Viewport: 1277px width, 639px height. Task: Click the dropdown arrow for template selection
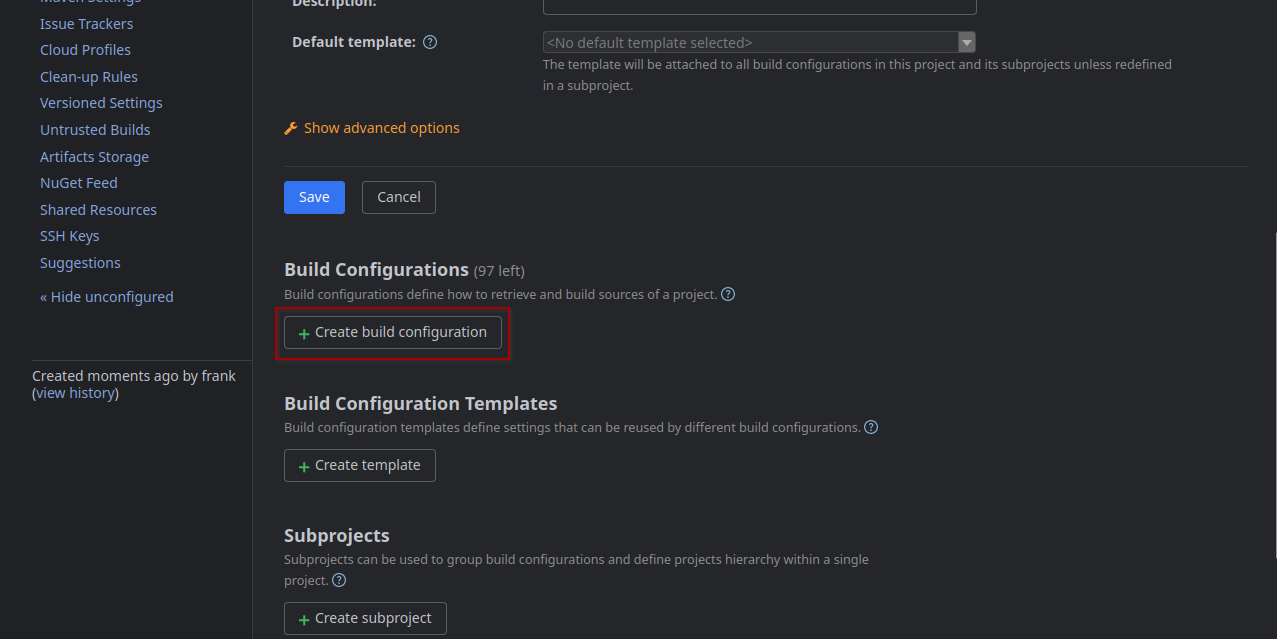(x=965, y=42)
